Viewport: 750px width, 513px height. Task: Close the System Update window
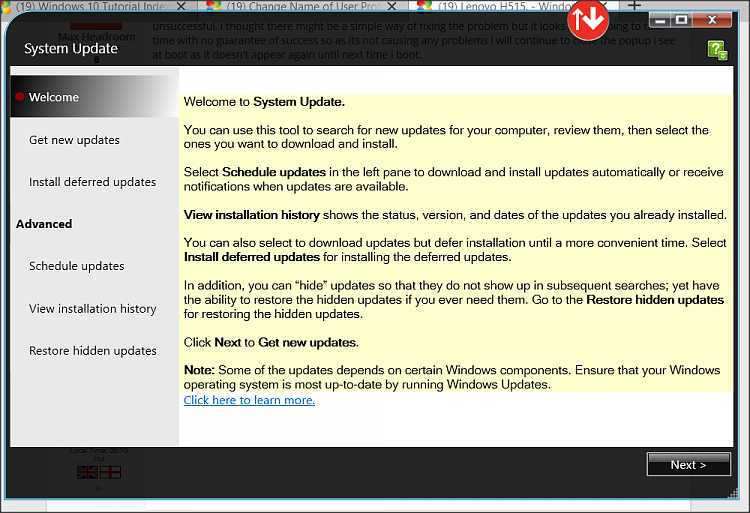coord(712,20)
